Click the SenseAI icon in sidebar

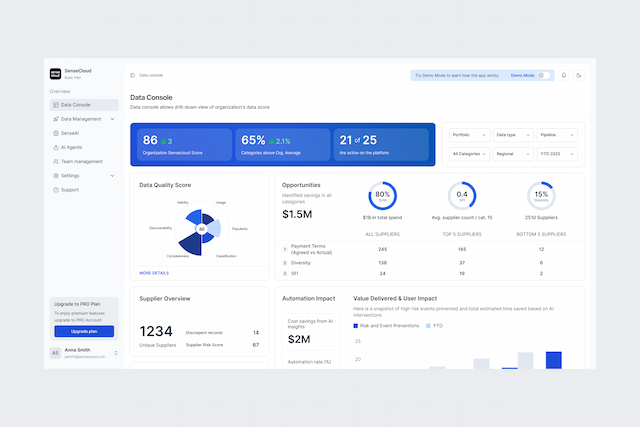coord(55,133)
